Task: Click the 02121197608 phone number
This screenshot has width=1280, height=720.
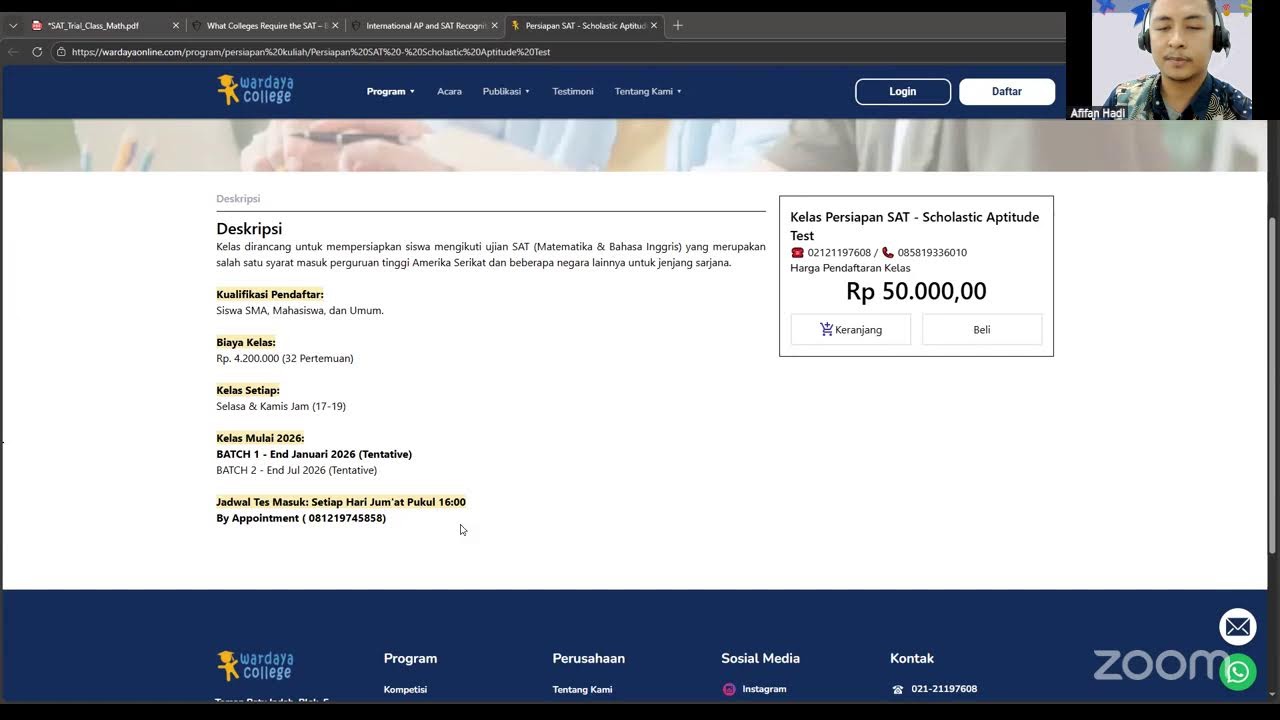Action: coord(839,253)
